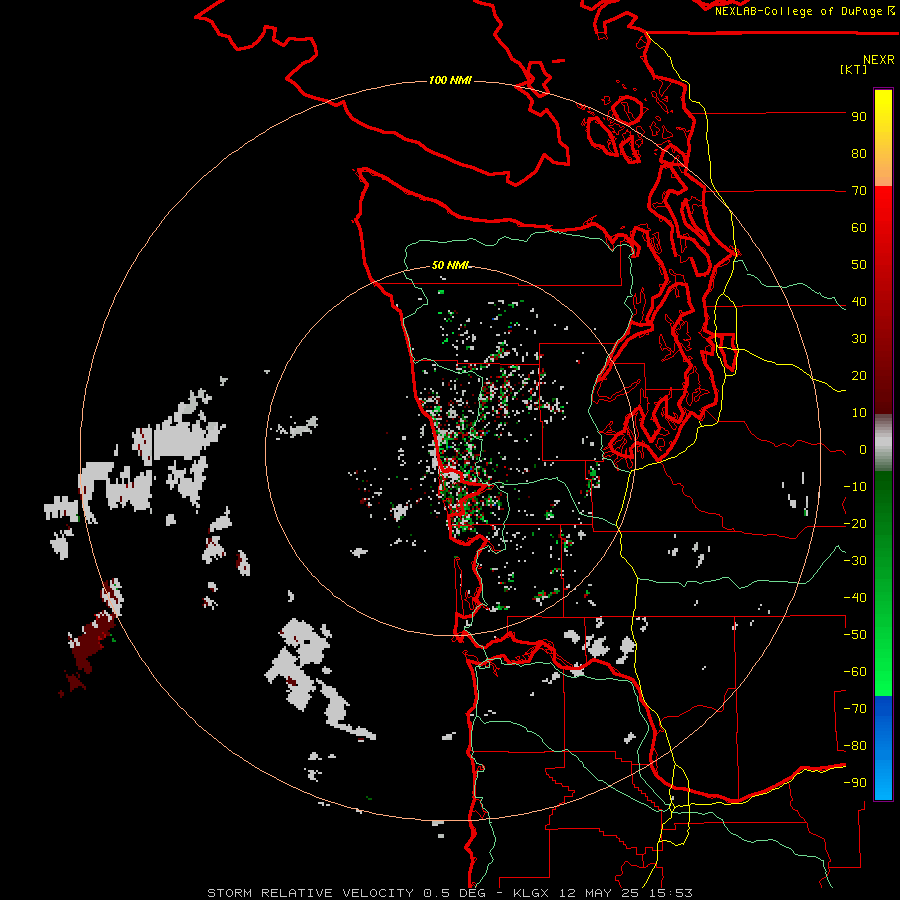This screenshot has width=900, height=900.
Task: Click the positive 40 knot scale label
Action: point(859,302)
